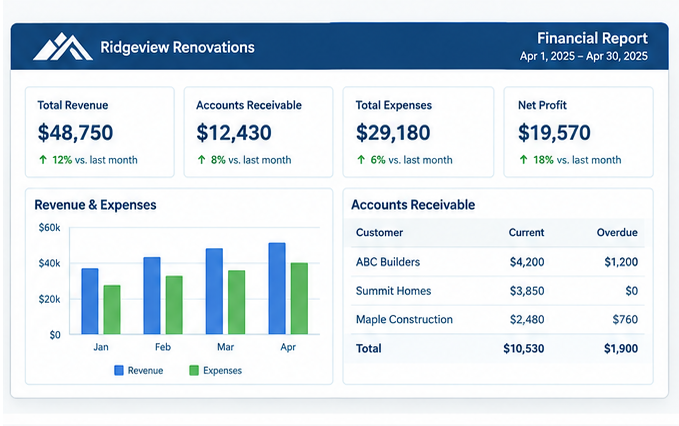Click the February green expenses bar
This screenshot has height=426, width=679.
[174, 305]
